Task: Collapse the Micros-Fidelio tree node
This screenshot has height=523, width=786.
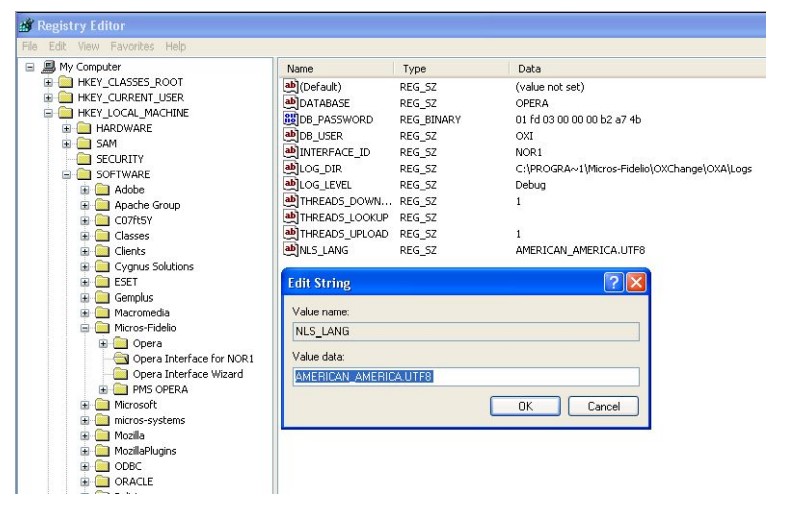Action: pyautogui.click(x=86, y=328)
